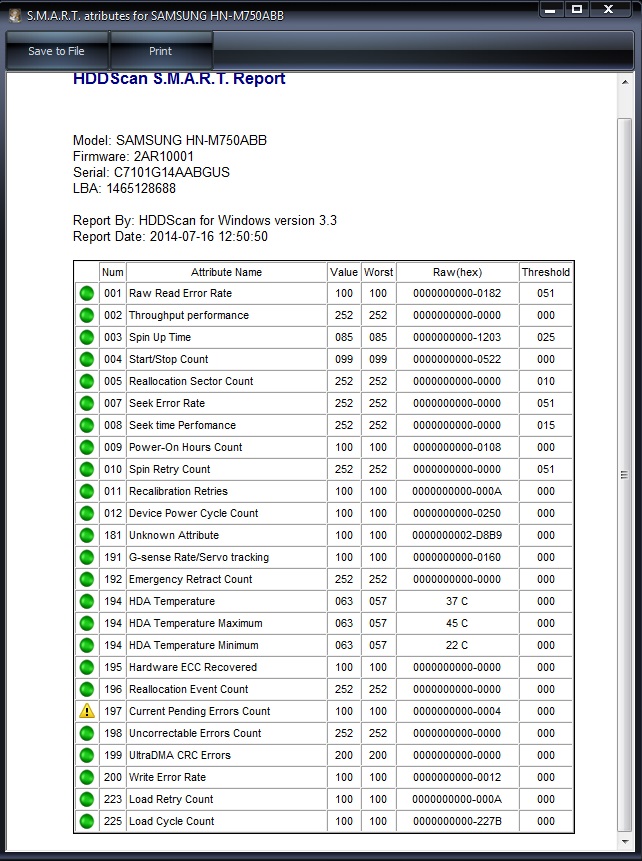Click the 37 C temperature value
Viewport: 642px width, 861px height.
pos(457,601)
